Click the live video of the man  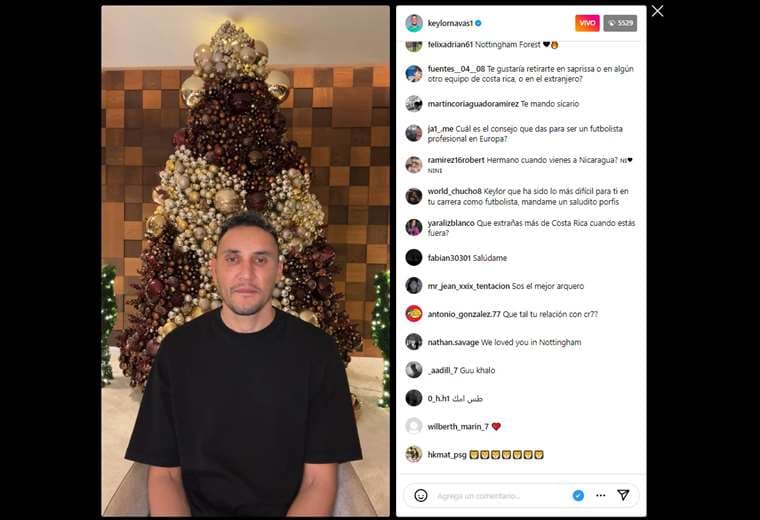tap(245, 261)
